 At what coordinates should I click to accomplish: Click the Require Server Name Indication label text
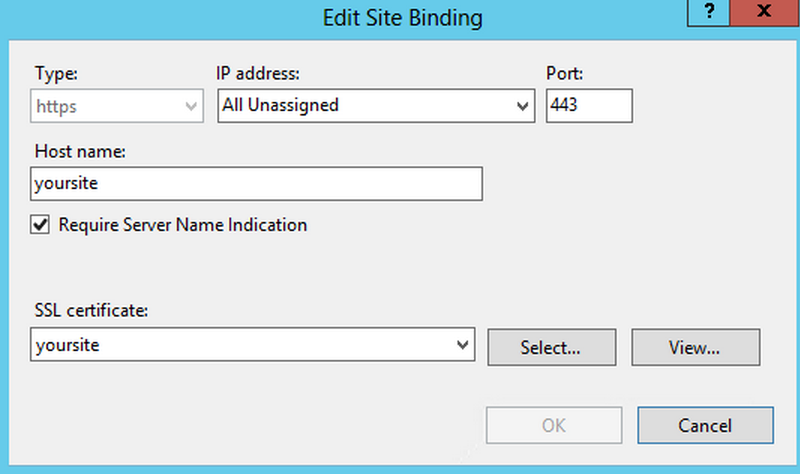183,226
